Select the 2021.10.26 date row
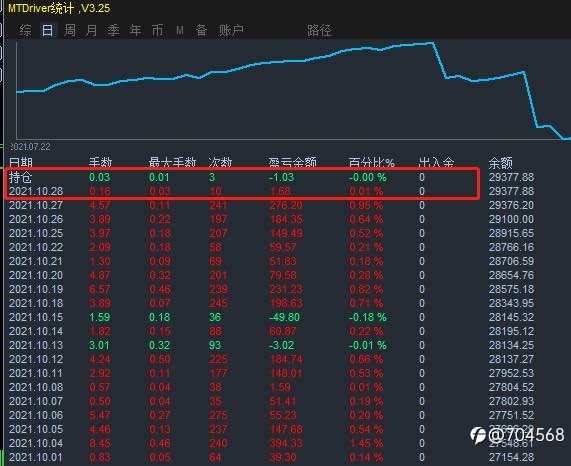The image size is (571, 466). pyautogui.click(x=36, y=219)
